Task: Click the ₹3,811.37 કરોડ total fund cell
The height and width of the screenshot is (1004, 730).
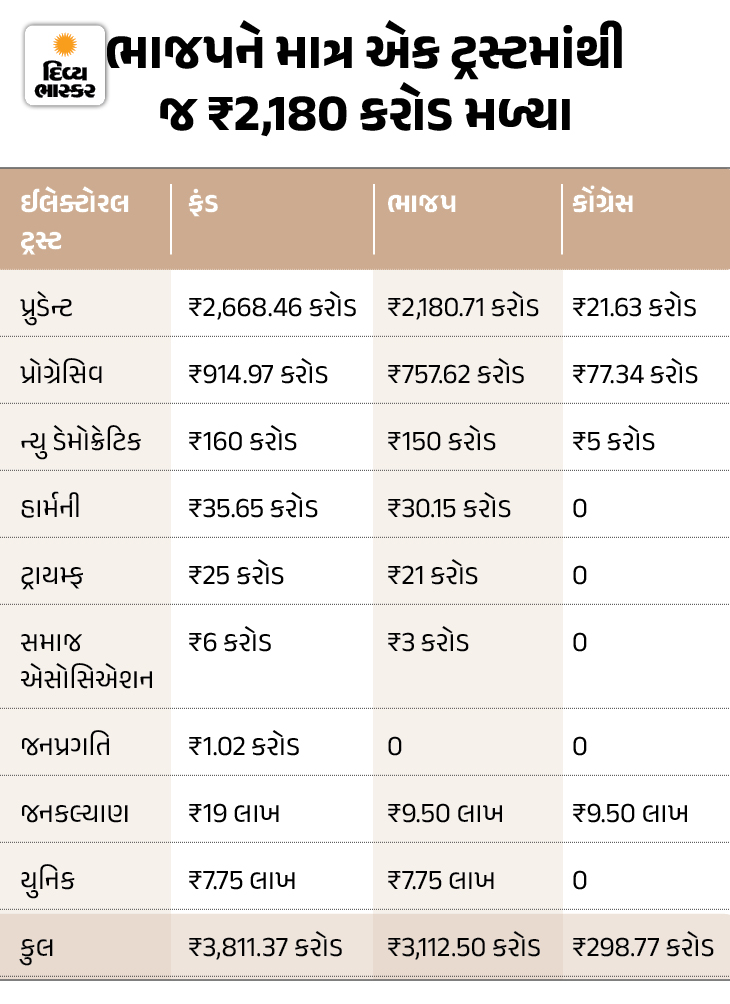Action: tap(265, 946)
